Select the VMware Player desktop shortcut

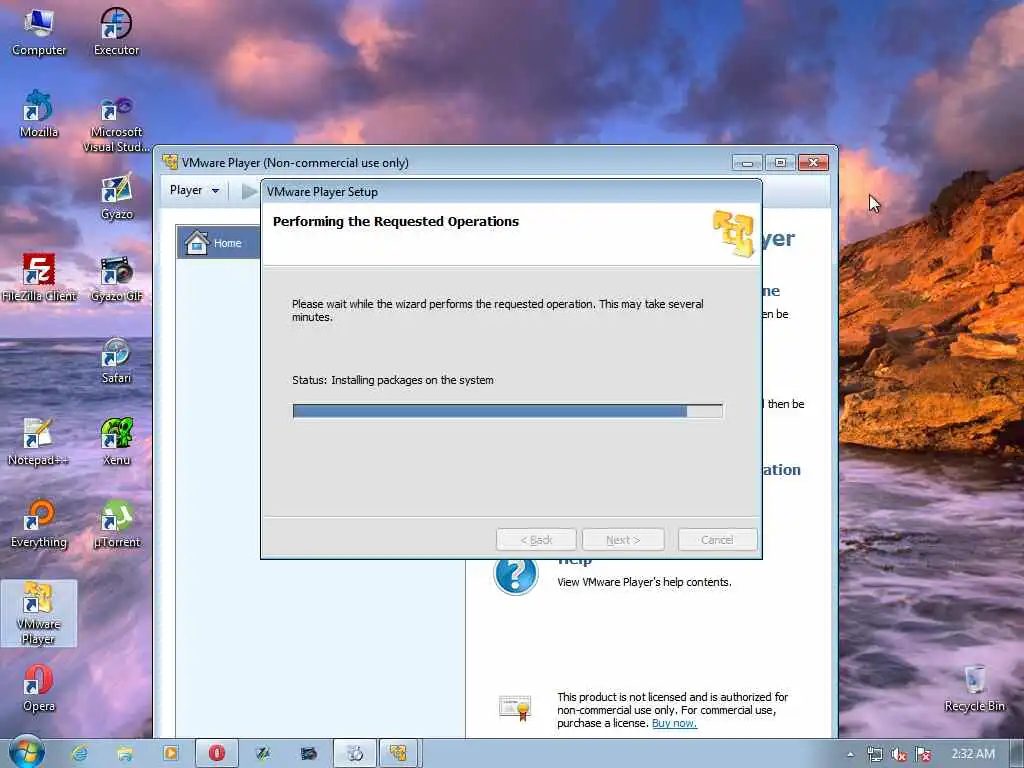pyautogui.click(x=39, y=613)
